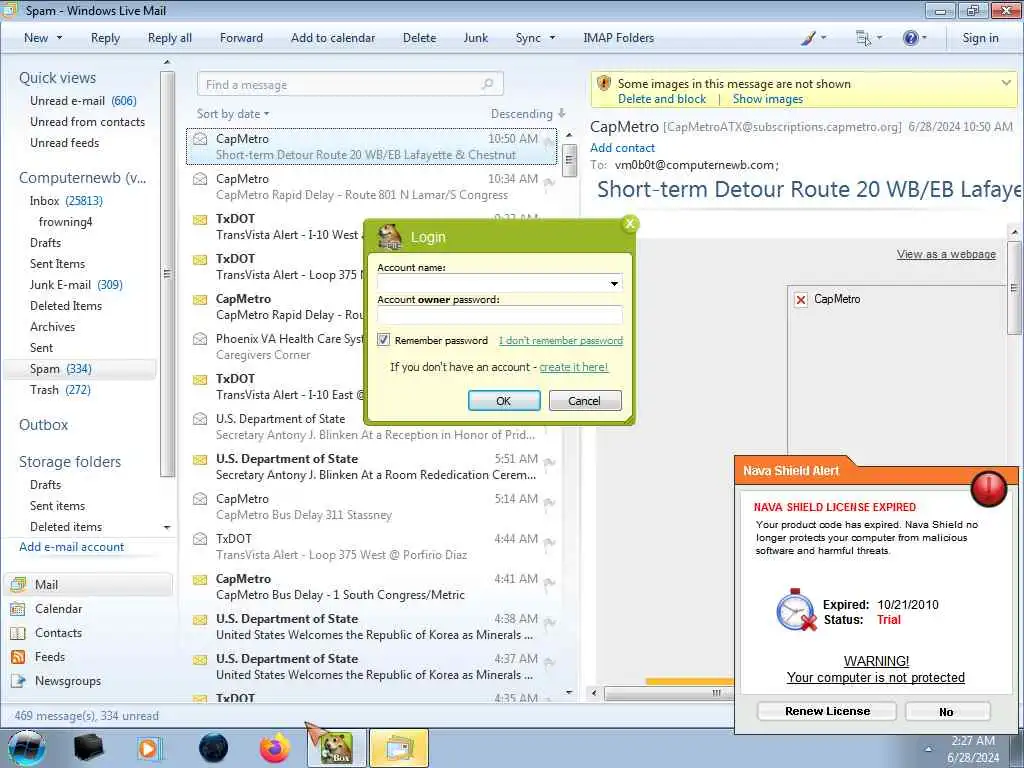Click the search magnifier in Find a message
This screenshot has width=1024, height=768.
pyautogui.click(x=487, y=84)
